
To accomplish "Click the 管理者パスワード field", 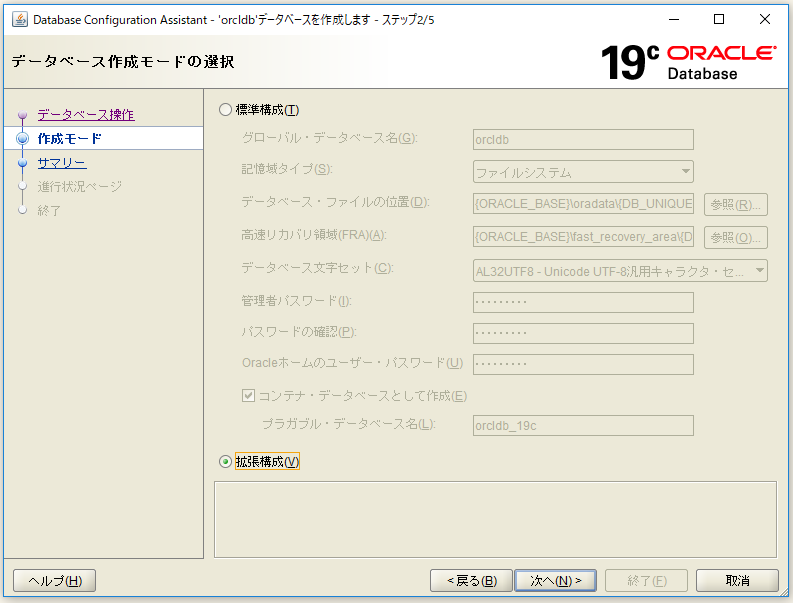I will tap(583, 303).
